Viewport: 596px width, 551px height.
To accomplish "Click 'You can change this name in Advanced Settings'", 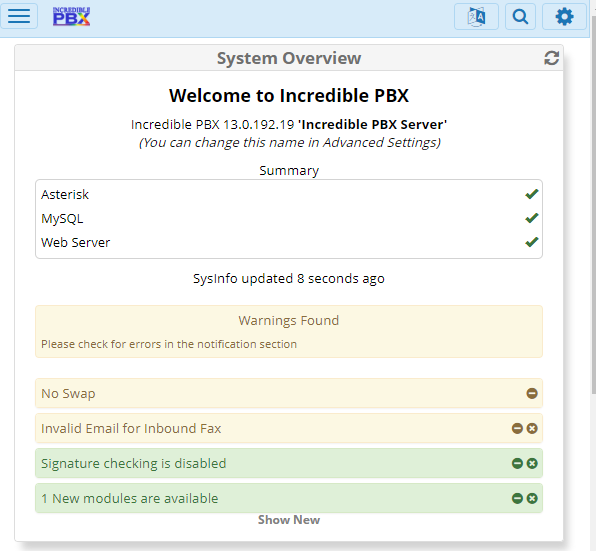I will (x=290, y=142).
